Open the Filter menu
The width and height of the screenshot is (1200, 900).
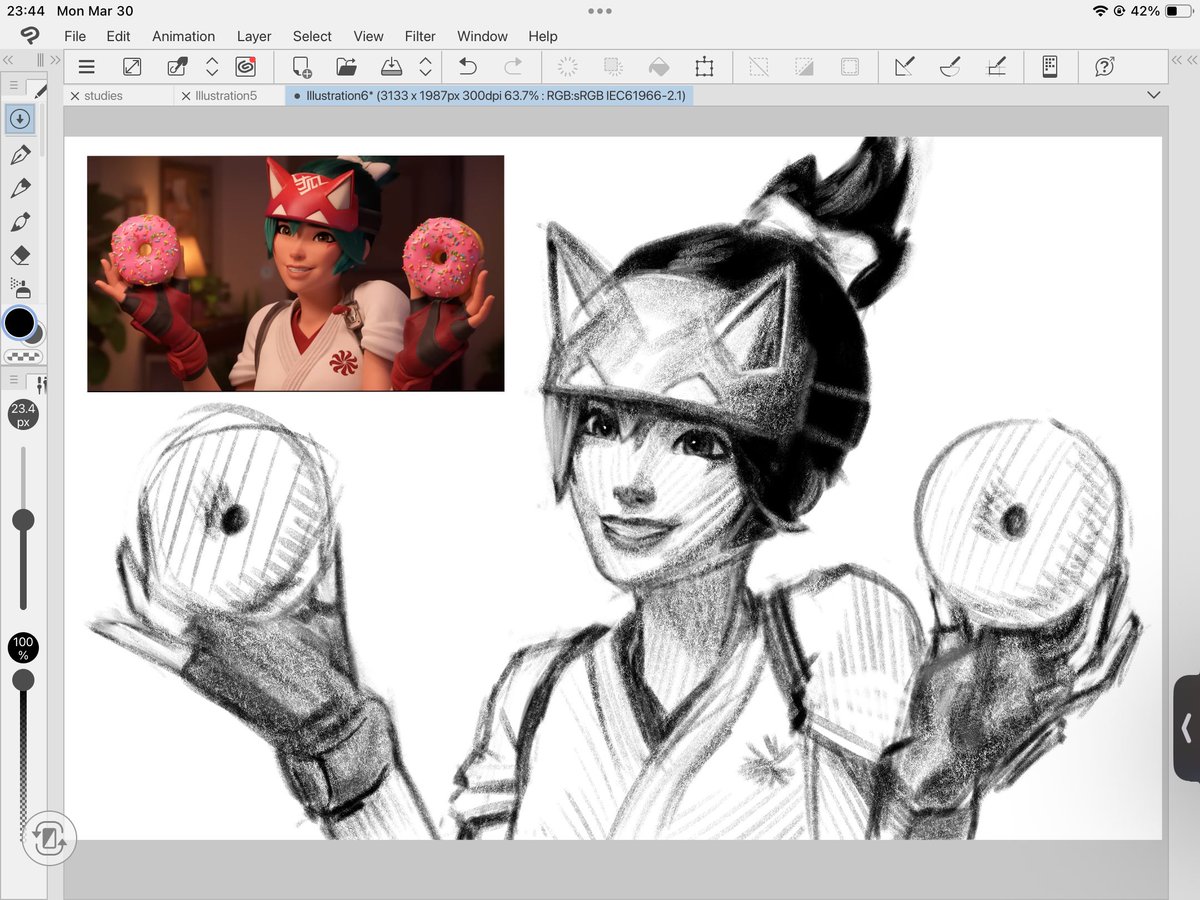coord(420,36)
